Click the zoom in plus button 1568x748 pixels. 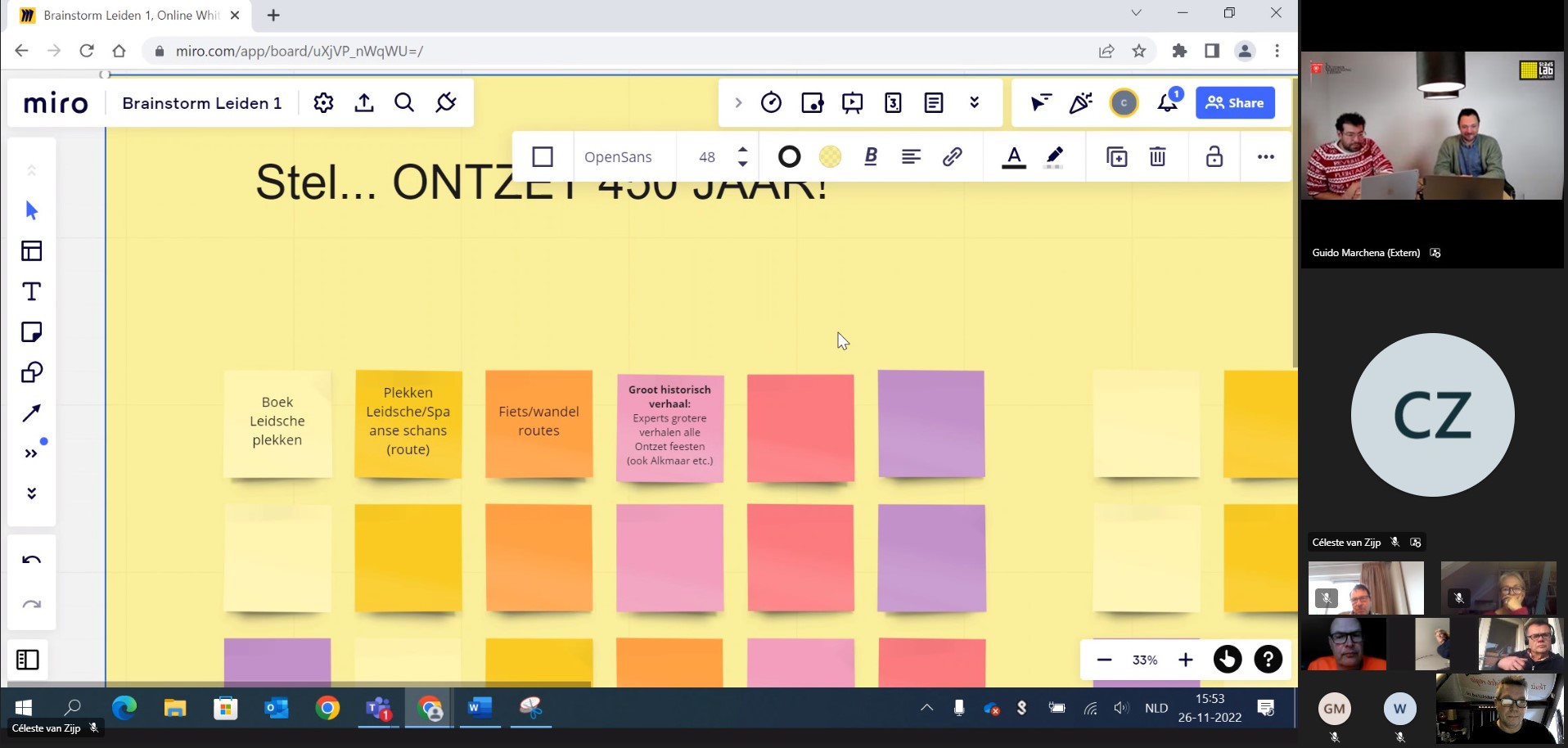(x=1185, y=660)
